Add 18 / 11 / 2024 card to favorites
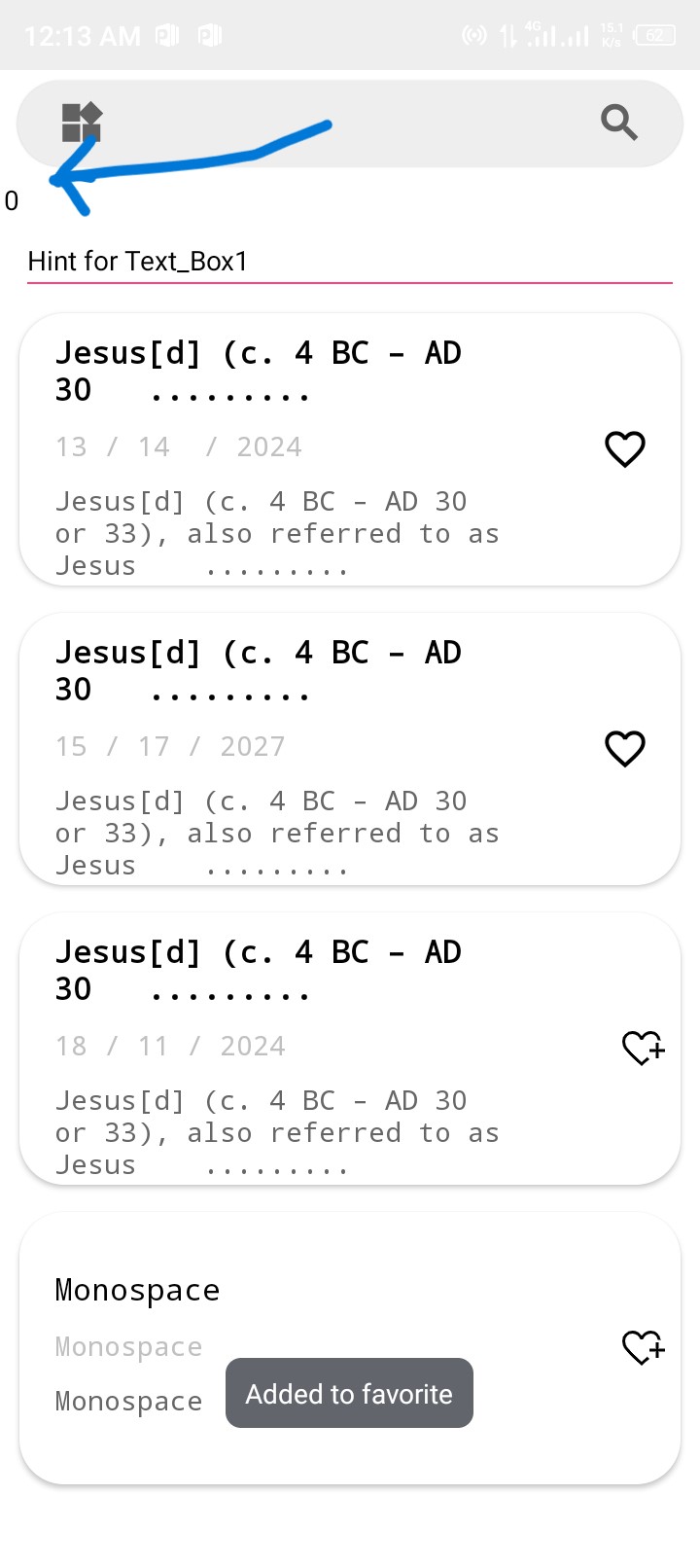 pyautogui.click(x=643, y=1048)
